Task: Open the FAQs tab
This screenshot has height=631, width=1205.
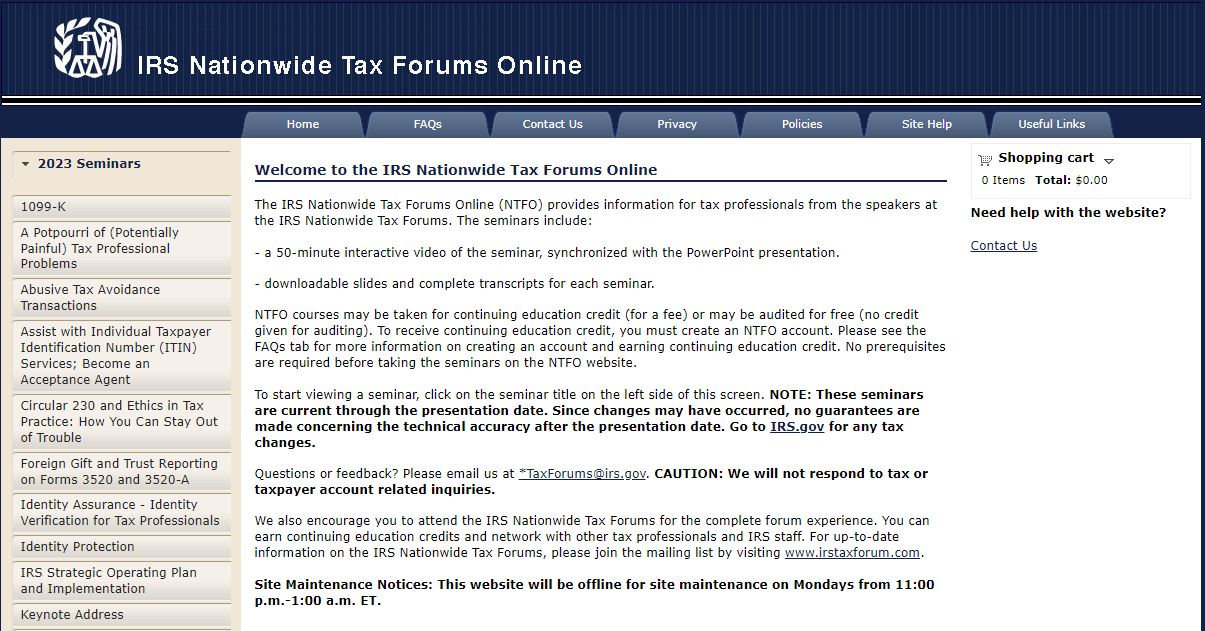Action: pos(427,124)
